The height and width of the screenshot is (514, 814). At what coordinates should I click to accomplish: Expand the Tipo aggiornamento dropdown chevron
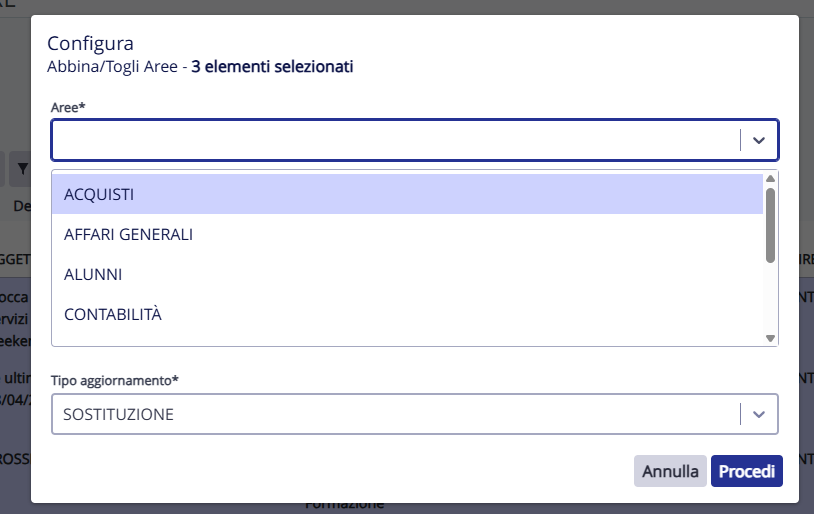(759, 414)
